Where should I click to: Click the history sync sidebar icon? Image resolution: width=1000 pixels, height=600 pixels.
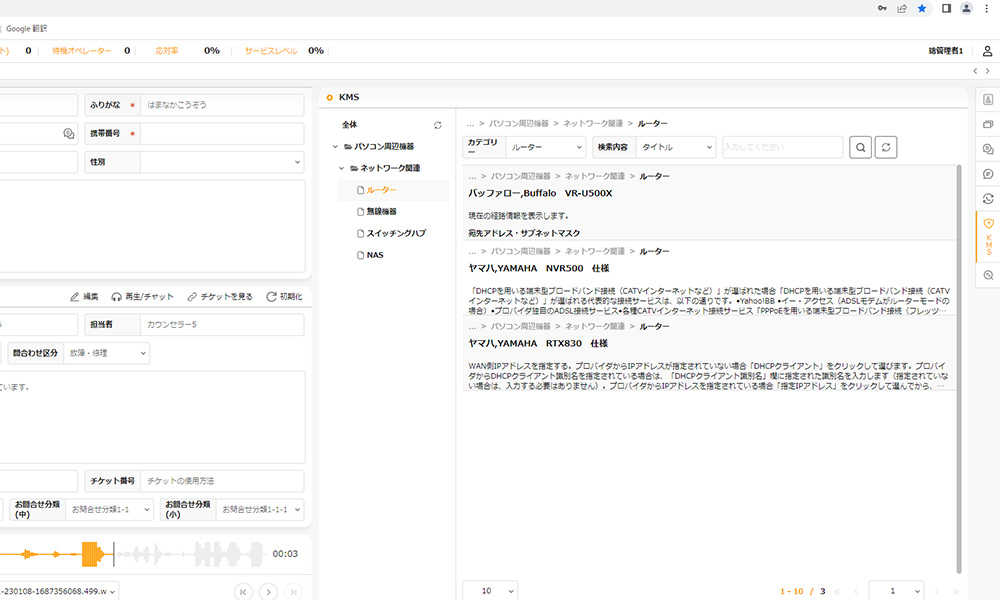point(988,199)
